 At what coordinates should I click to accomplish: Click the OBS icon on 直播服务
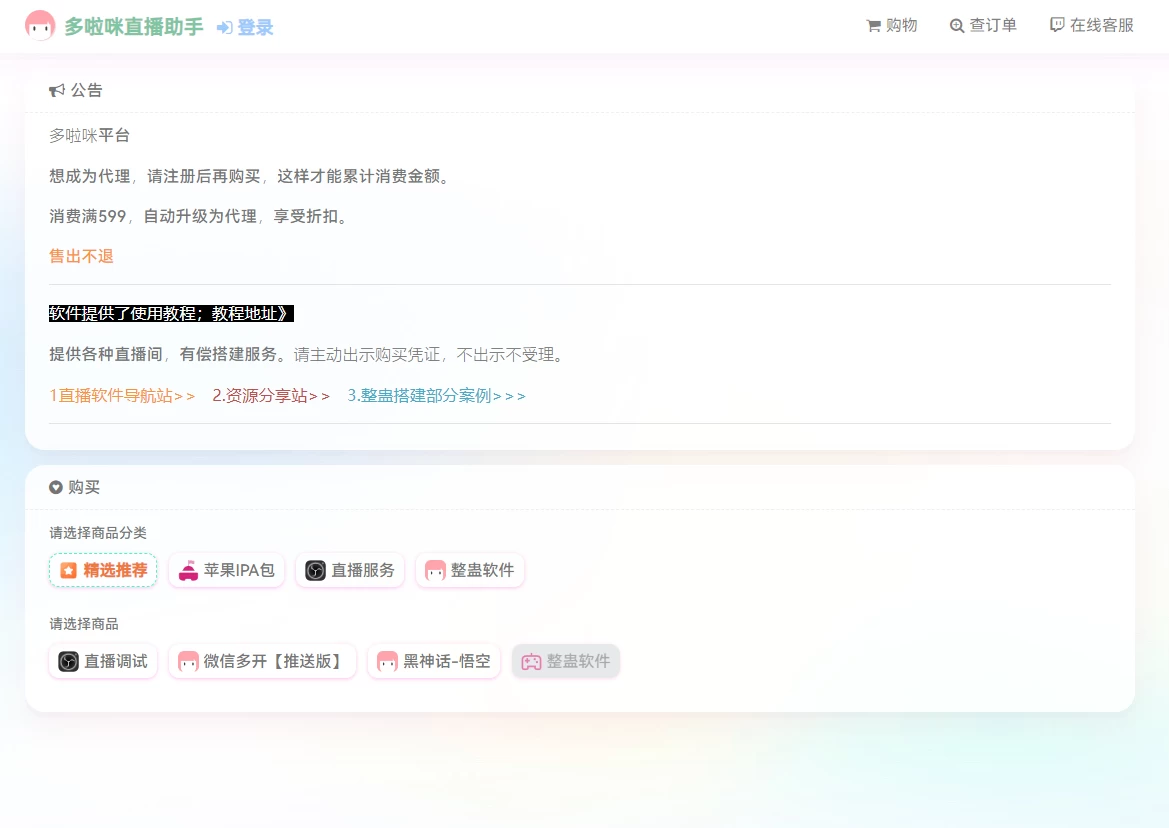(315, 571)
